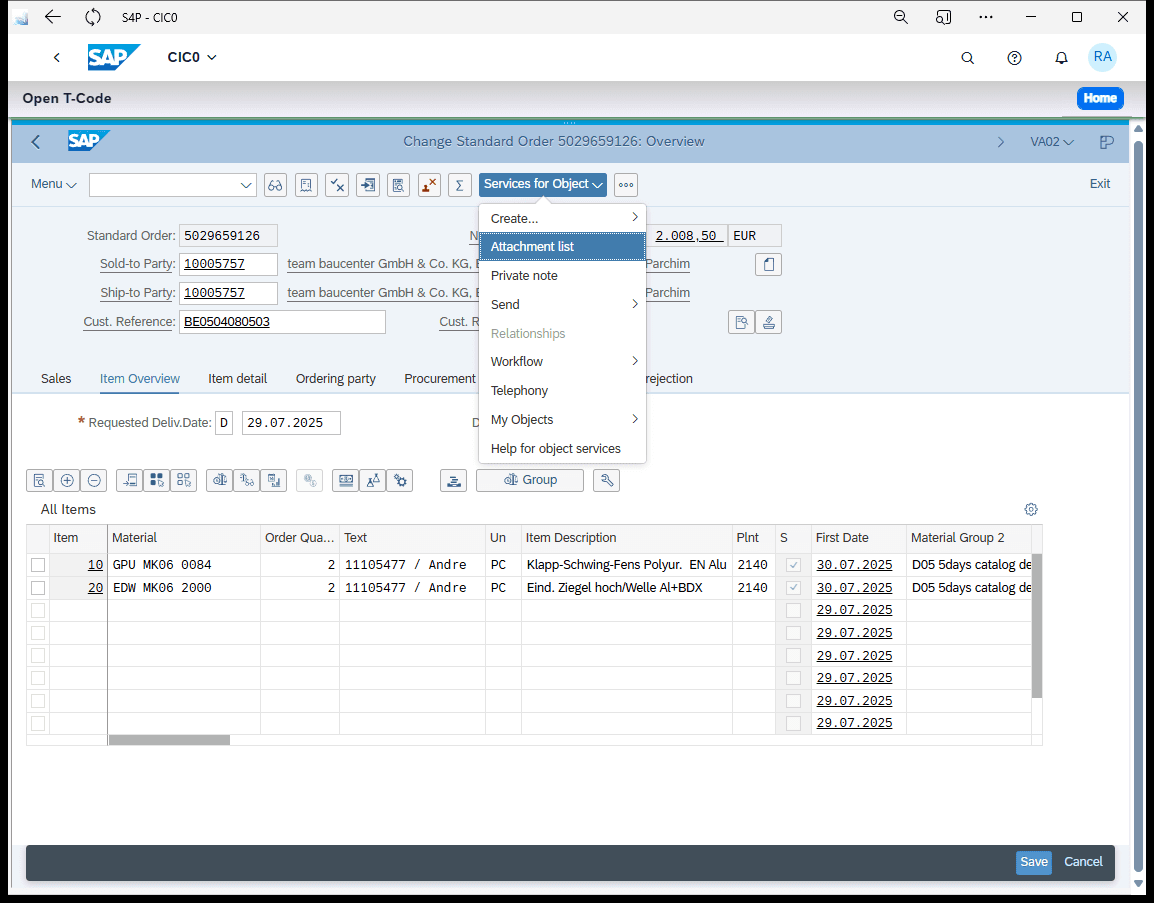Click the Cancel button

[x=1083, y=862]
